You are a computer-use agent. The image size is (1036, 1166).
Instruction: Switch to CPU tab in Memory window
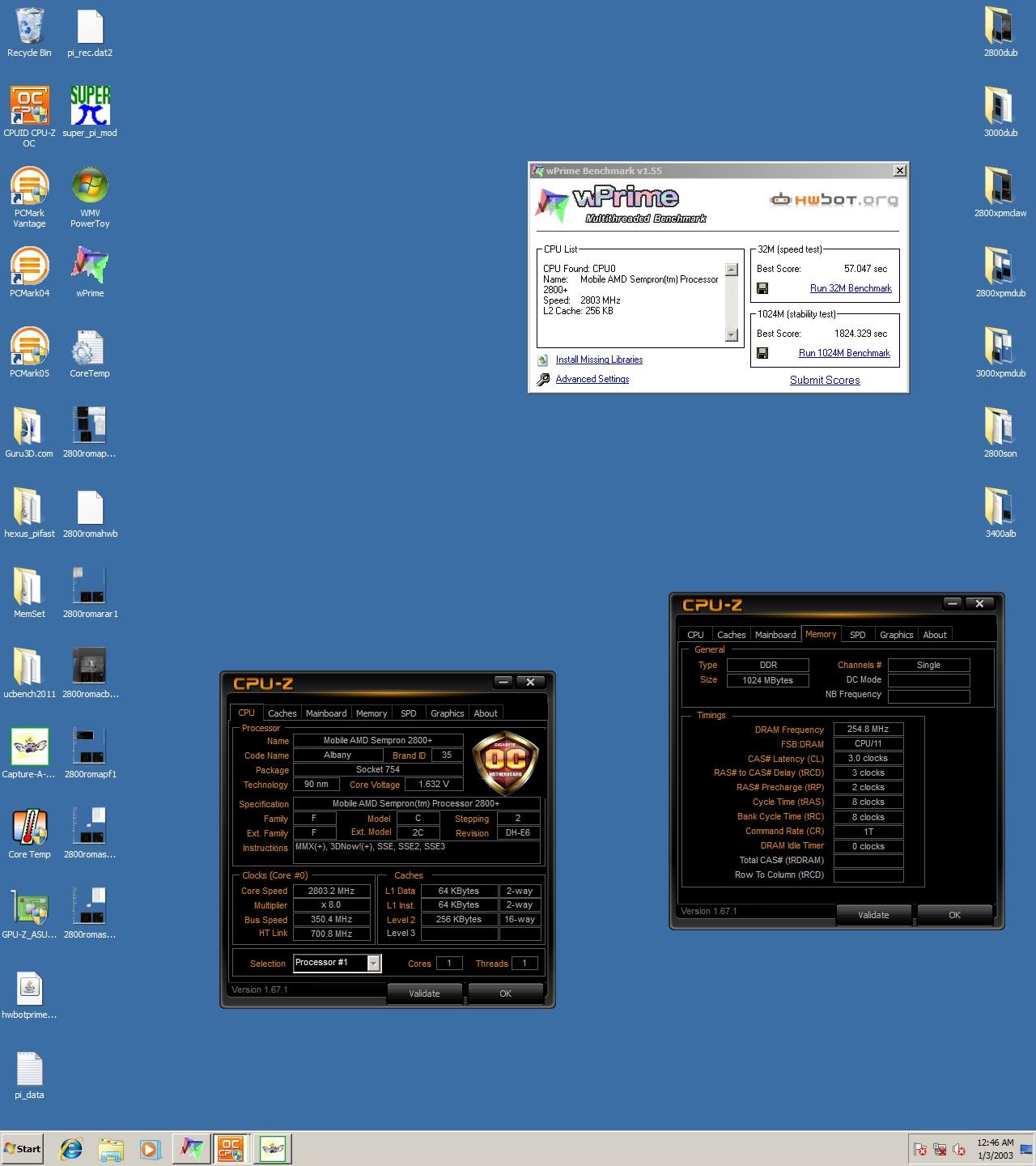[695, 635]
